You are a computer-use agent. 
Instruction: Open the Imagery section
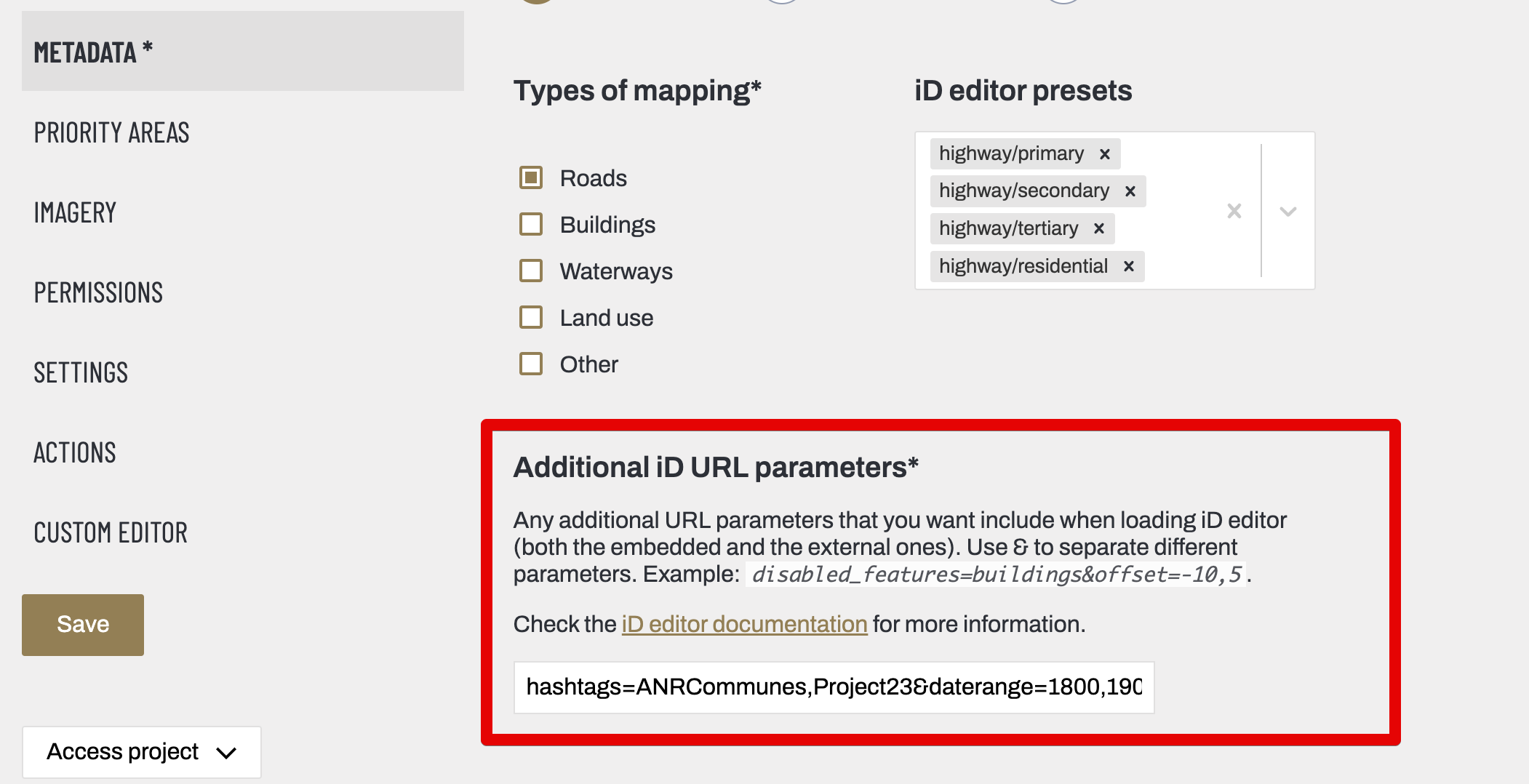coord(75,212)
